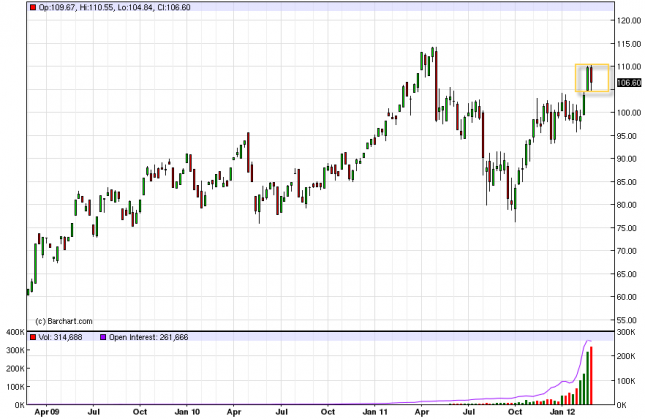The image size is (645, 419).
Task: Click the 120.00 price axis label
Action: [x=629, y=21]
